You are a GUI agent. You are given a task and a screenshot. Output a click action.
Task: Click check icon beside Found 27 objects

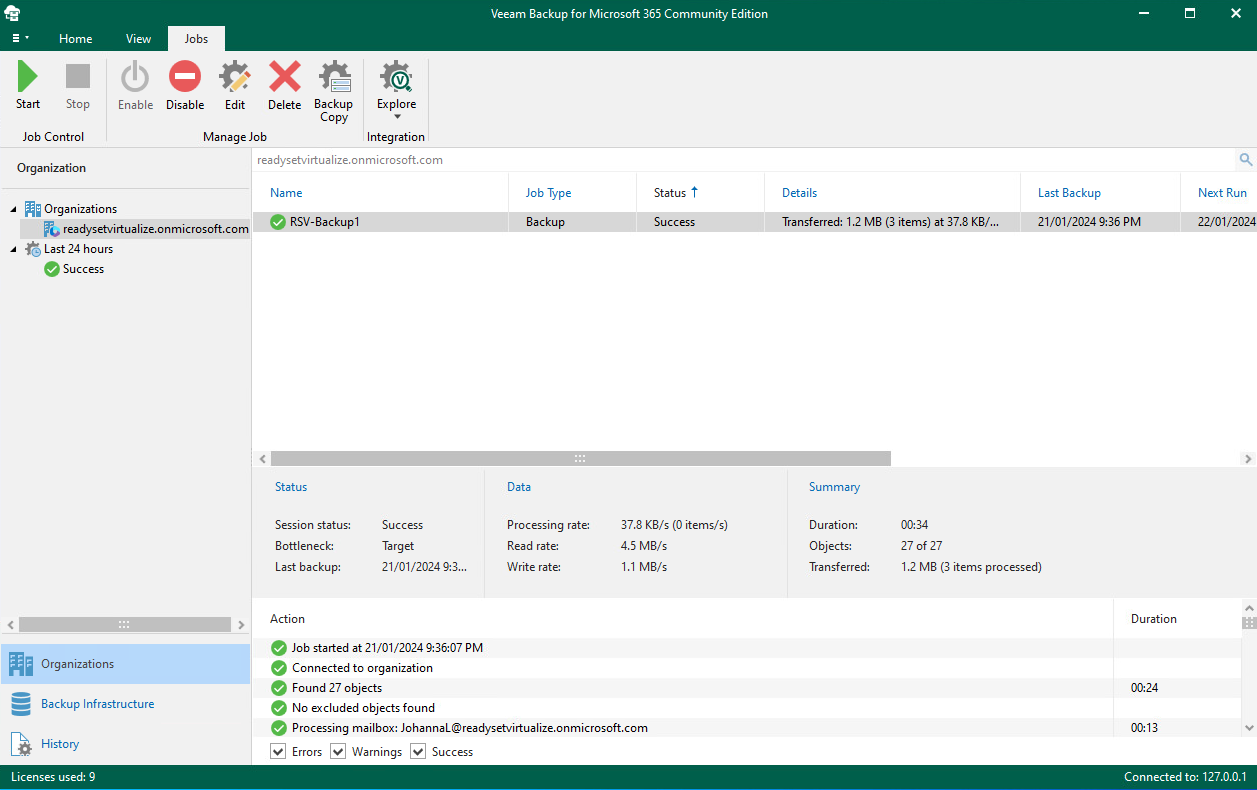click(x=279, y=688)
